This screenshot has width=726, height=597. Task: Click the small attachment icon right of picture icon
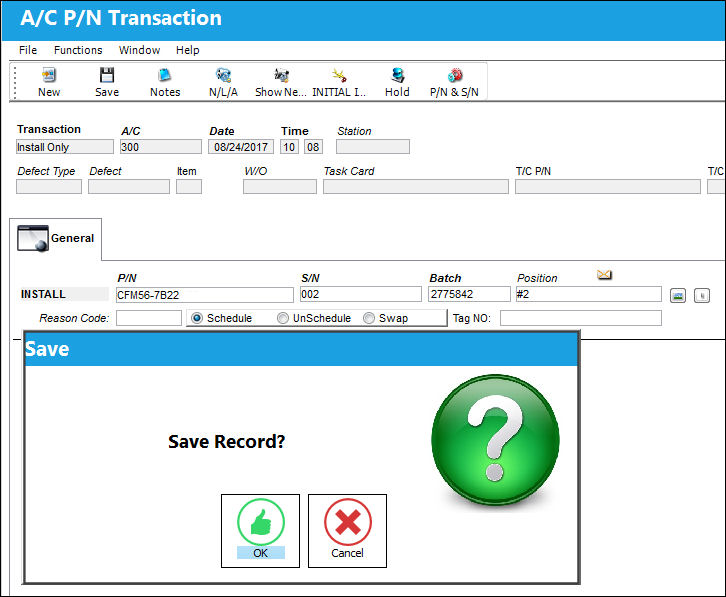(702, 295)
